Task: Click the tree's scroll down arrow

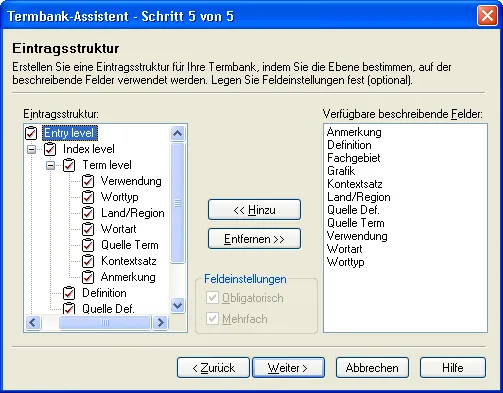Action: point(177,306)
